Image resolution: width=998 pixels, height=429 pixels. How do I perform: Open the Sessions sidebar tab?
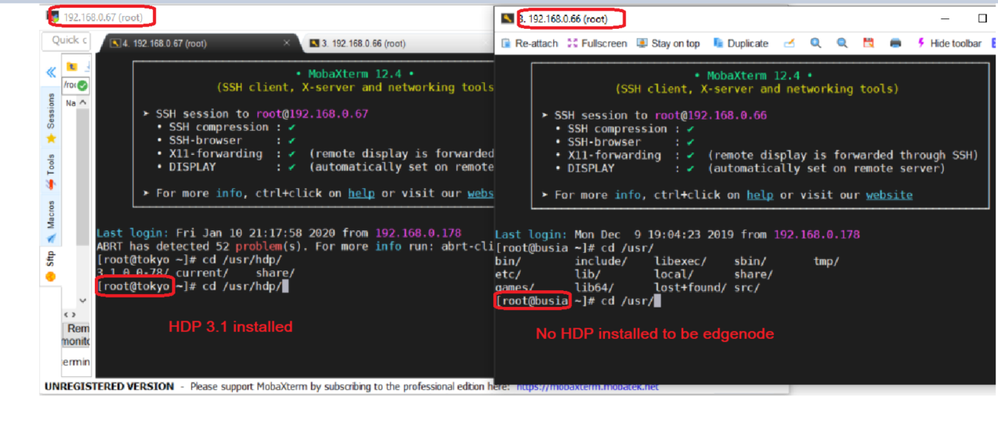click(50, 118)
